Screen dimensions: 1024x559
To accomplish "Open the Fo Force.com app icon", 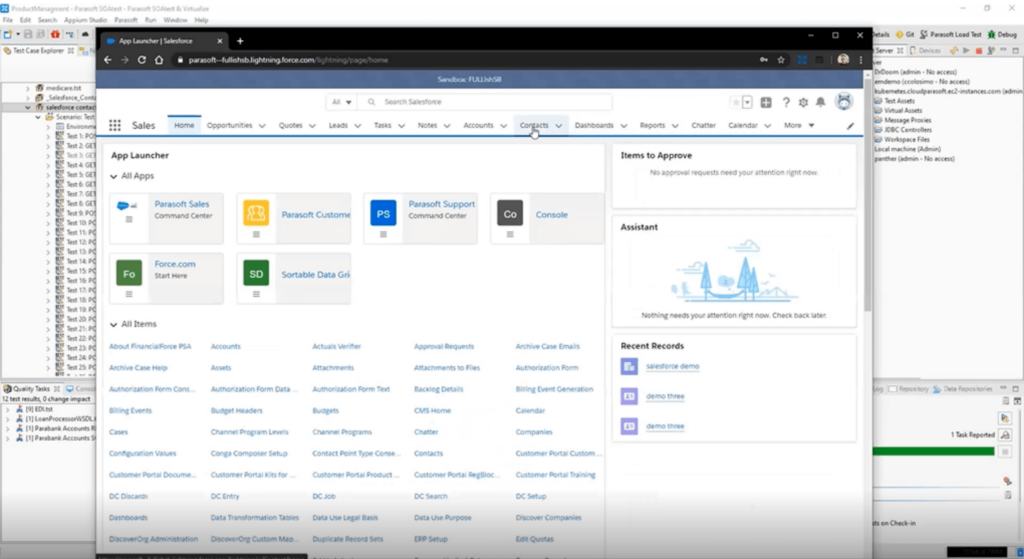I will pyautogui.click(x=129, y=274).
